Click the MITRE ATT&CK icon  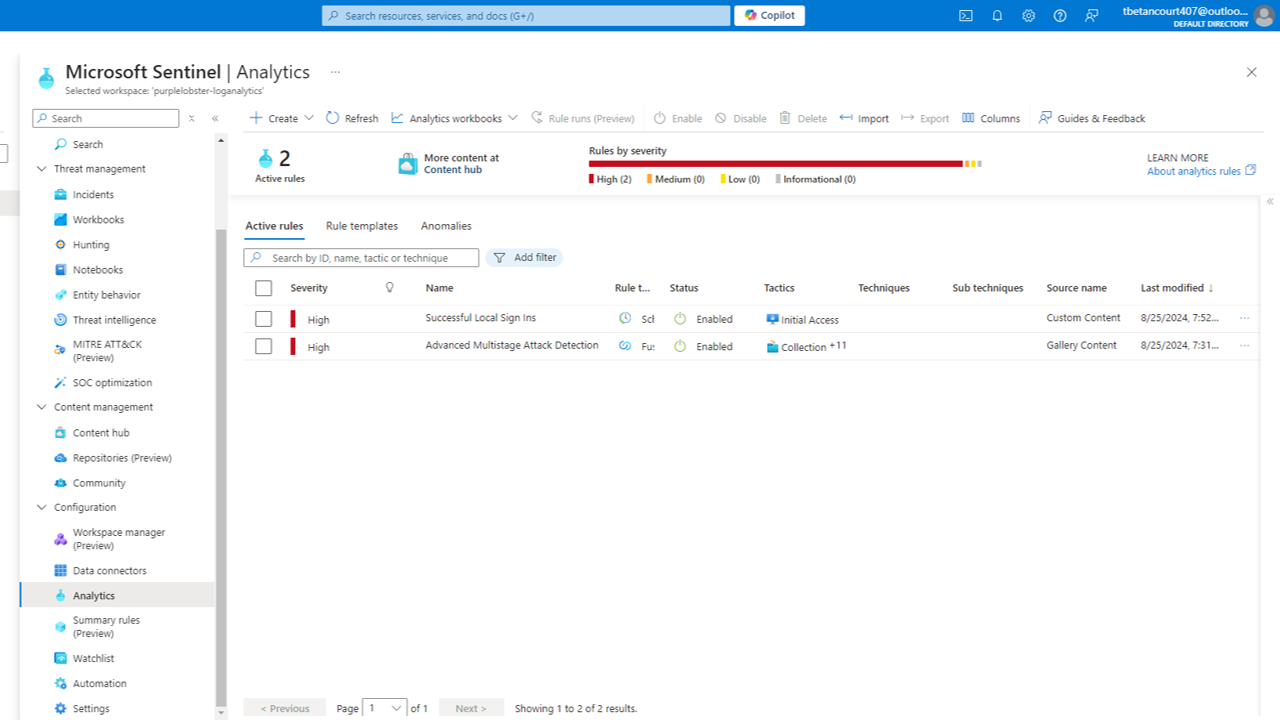pyautogui.click(x=61, y=350)
